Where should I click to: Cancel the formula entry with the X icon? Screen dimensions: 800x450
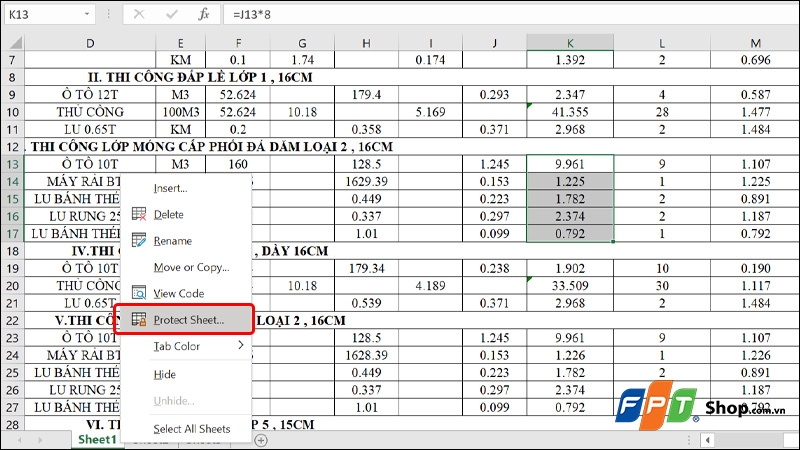pyautogui.click(x=139, y=14)
